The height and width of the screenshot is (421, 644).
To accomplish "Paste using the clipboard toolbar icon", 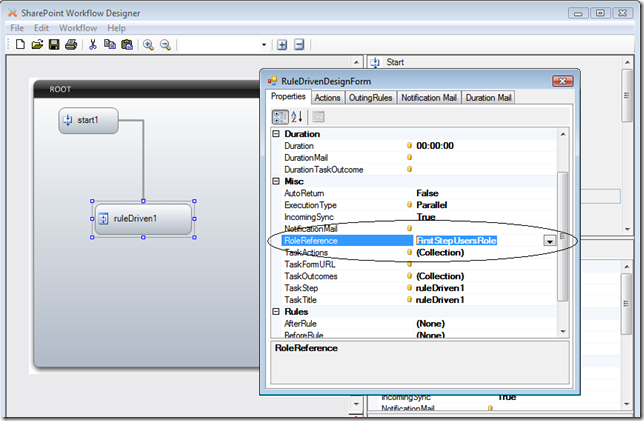I will (127, 44).
